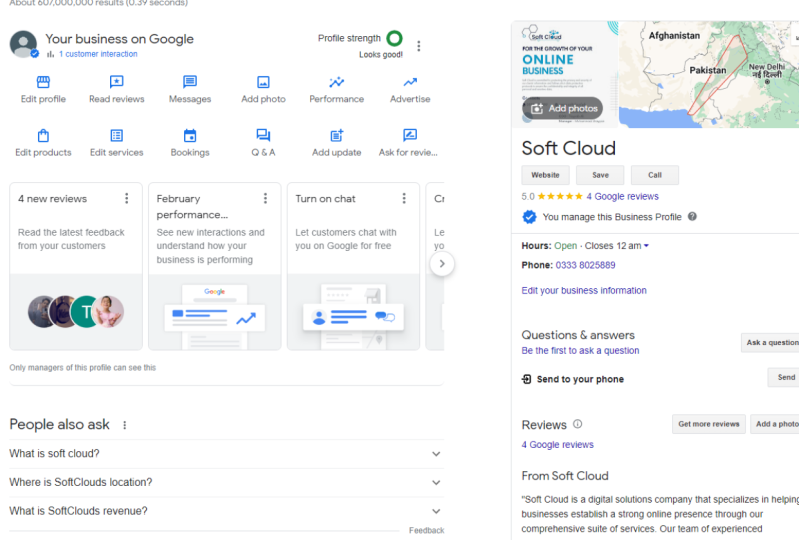Click help icon beside manage Business Profile

692,217
